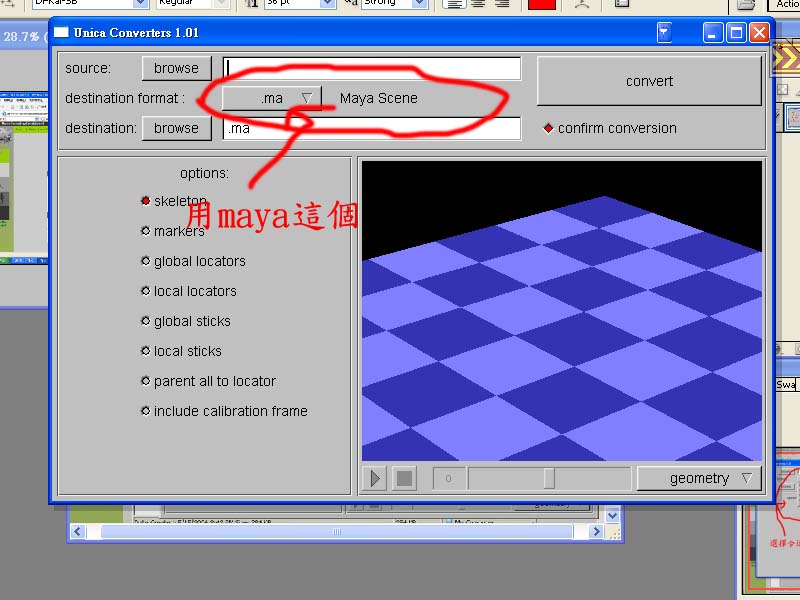Click the background window's horizontal scrollbar thumb
Image resolution: width=800 pixels, height=600 pixels.
coord(337,531)
